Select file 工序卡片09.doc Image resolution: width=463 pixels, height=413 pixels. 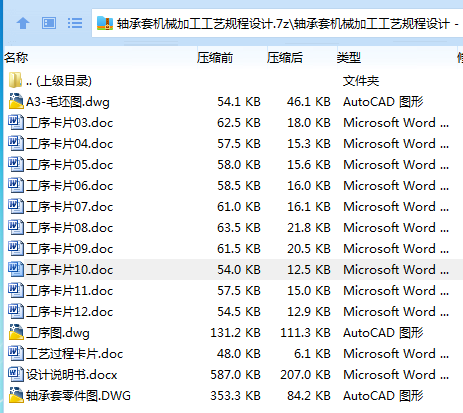tap(70, 249)
